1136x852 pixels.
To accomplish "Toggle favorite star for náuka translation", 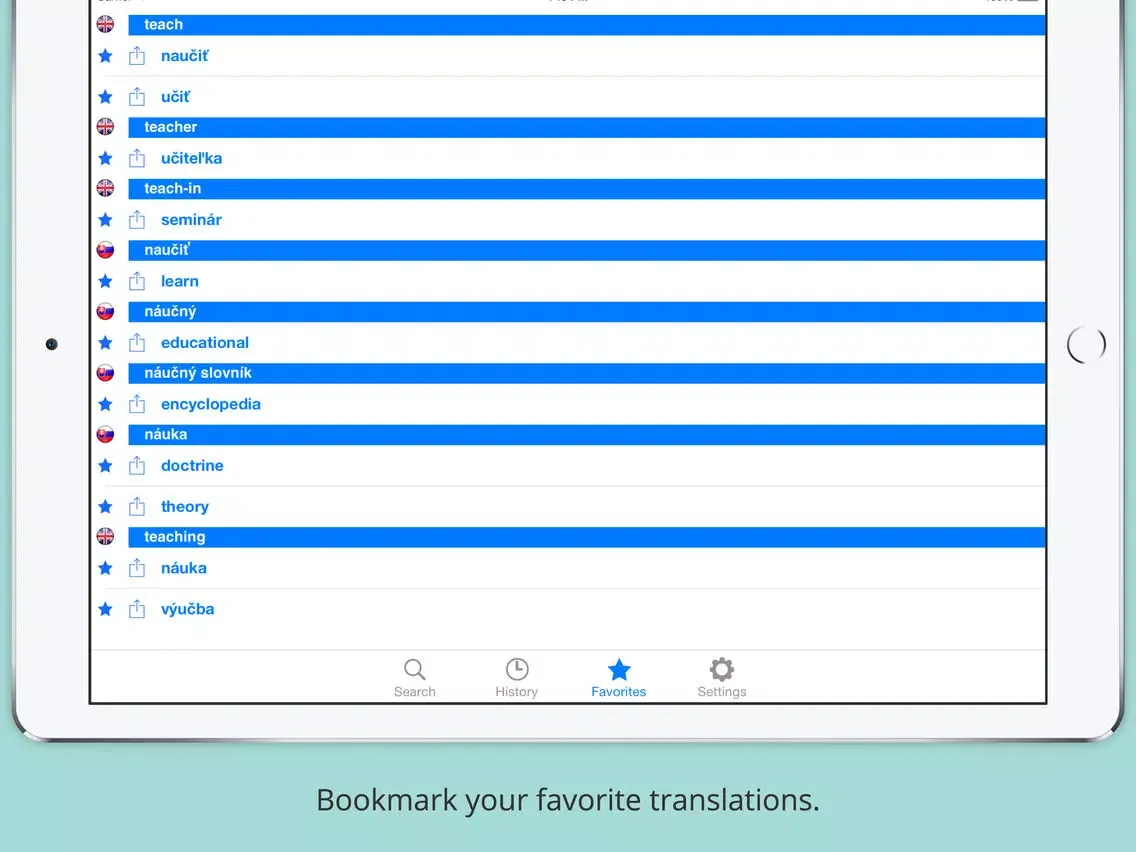I will 105,568.
